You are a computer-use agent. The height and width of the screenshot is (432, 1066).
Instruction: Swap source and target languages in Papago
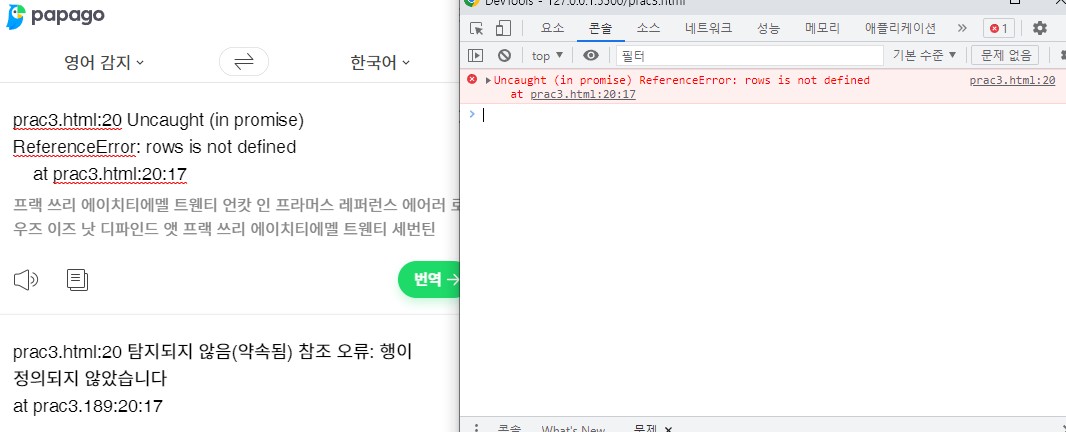point(243,62)
